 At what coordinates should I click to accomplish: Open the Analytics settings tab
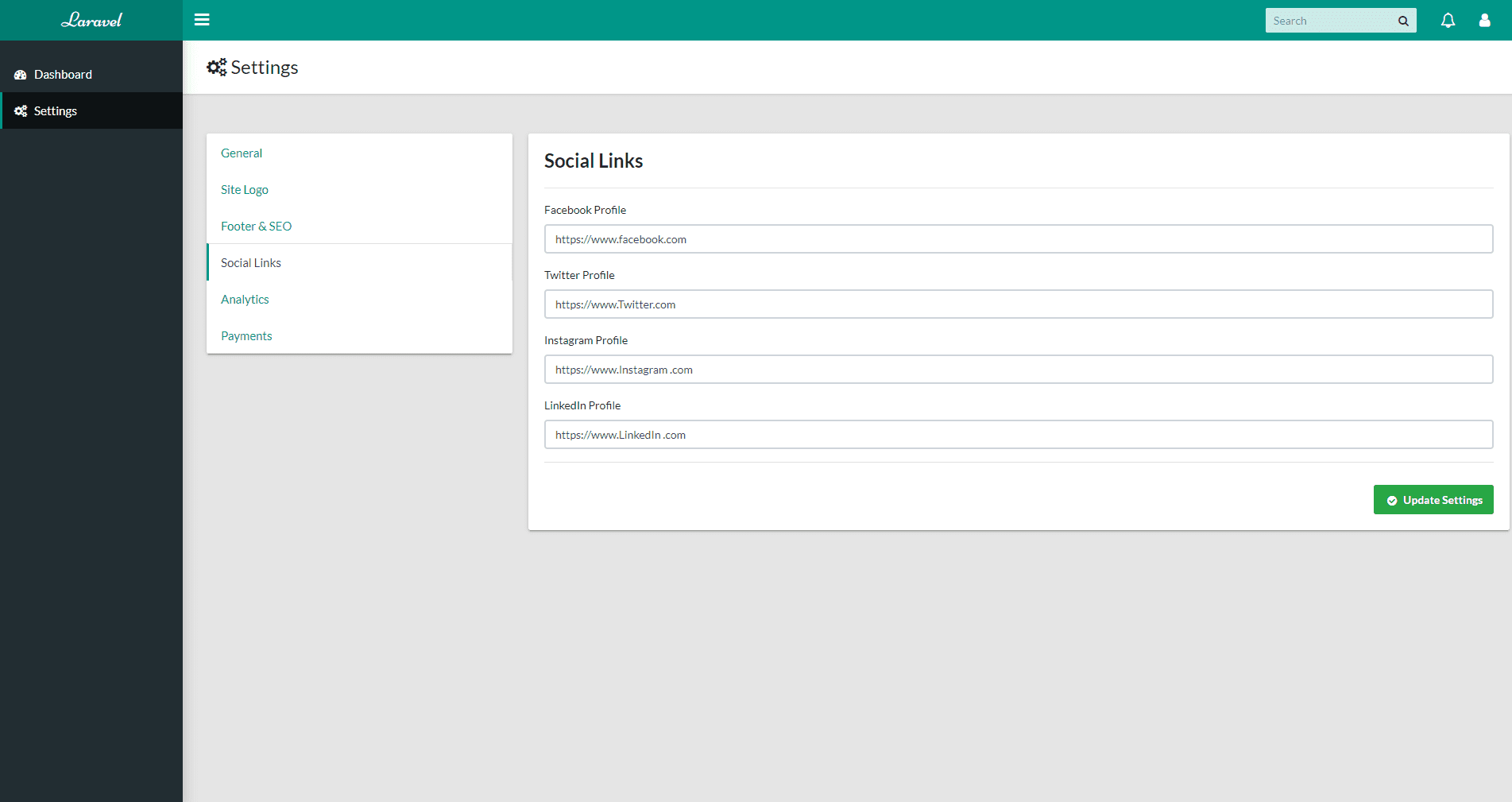[x=245, y=299]
